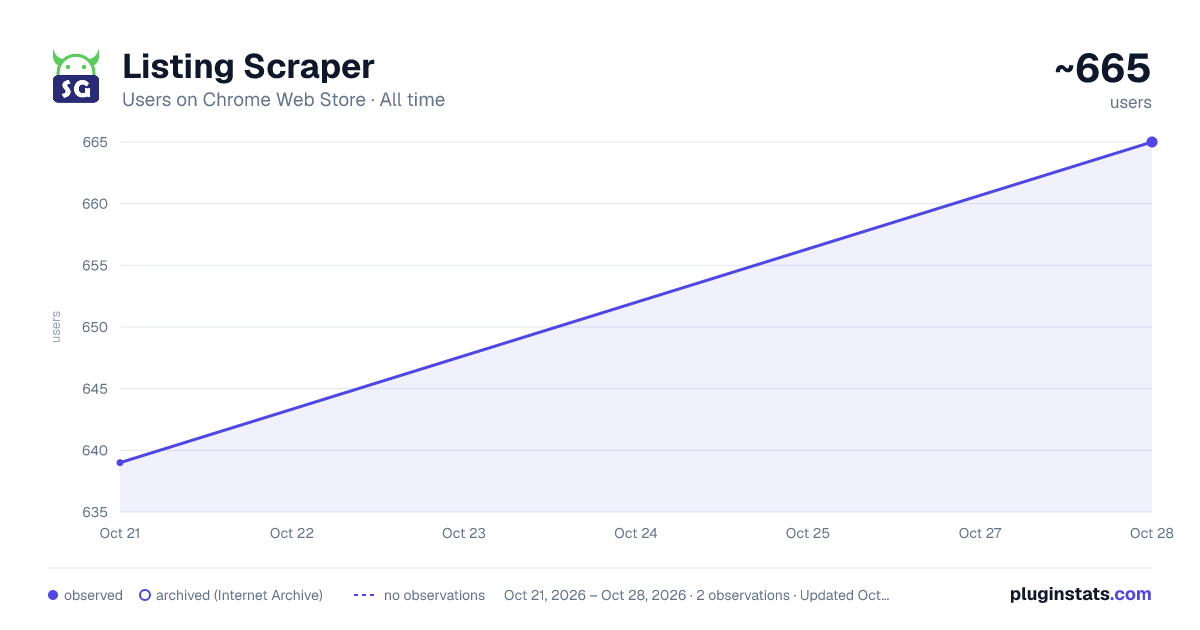Image resolution: width=1200 pixels, height=630 pixels.
Task: Click the y-axis label 665
Action: [94, 142]
